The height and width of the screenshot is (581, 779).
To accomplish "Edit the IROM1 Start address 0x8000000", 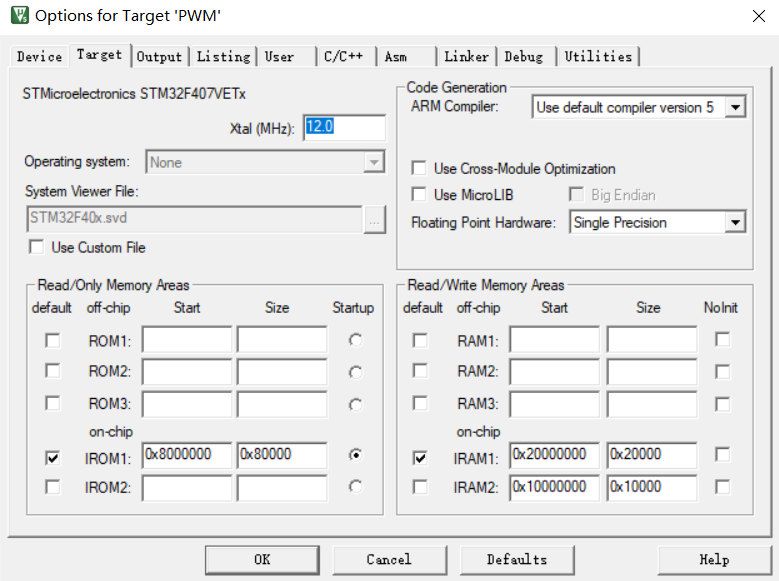I will tap(187, 455).
